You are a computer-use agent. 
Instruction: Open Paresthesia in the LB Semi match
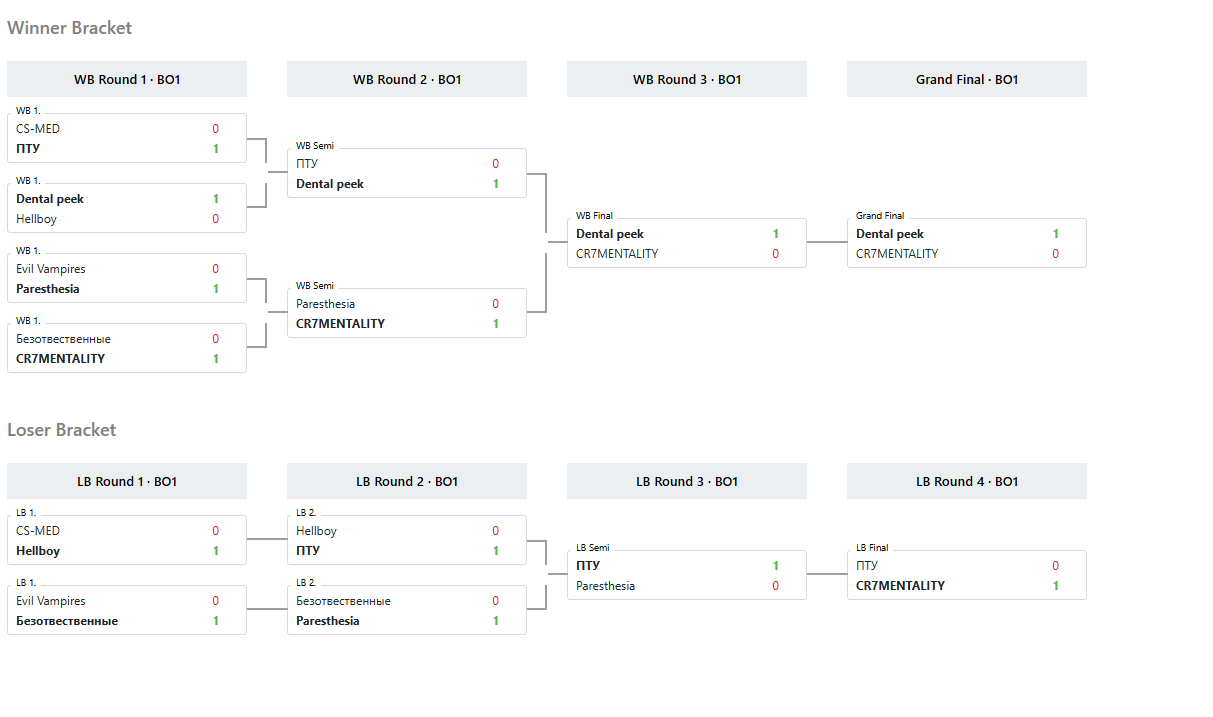[x=605, y=586]
